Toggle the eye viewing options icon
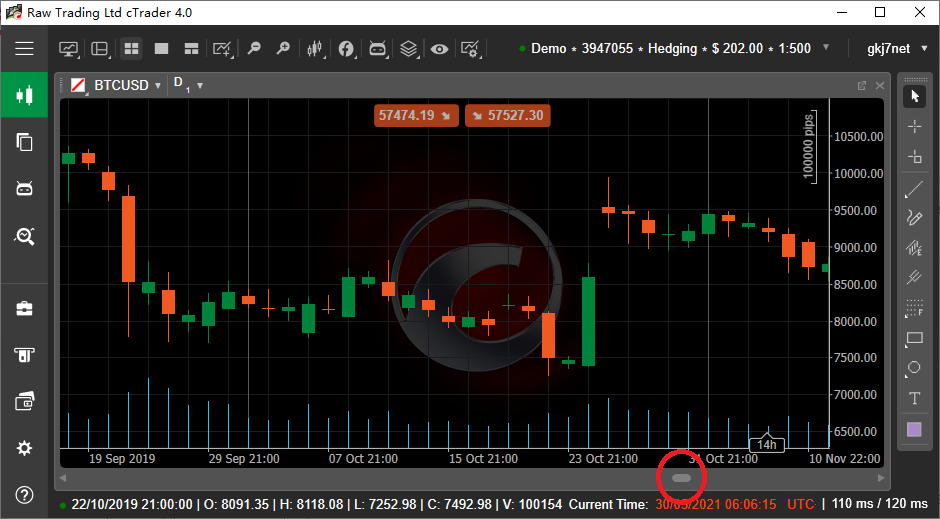The image size is (940, 519). click(x=439, y=49)
